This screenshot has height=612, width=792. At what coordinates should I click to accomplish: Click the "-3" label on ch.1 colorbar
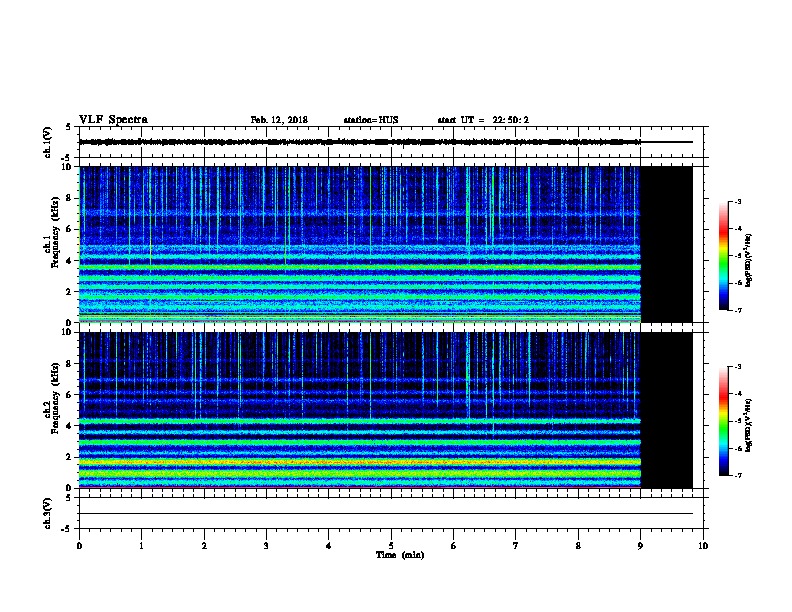pyautogui.click(x=737, y=202)
